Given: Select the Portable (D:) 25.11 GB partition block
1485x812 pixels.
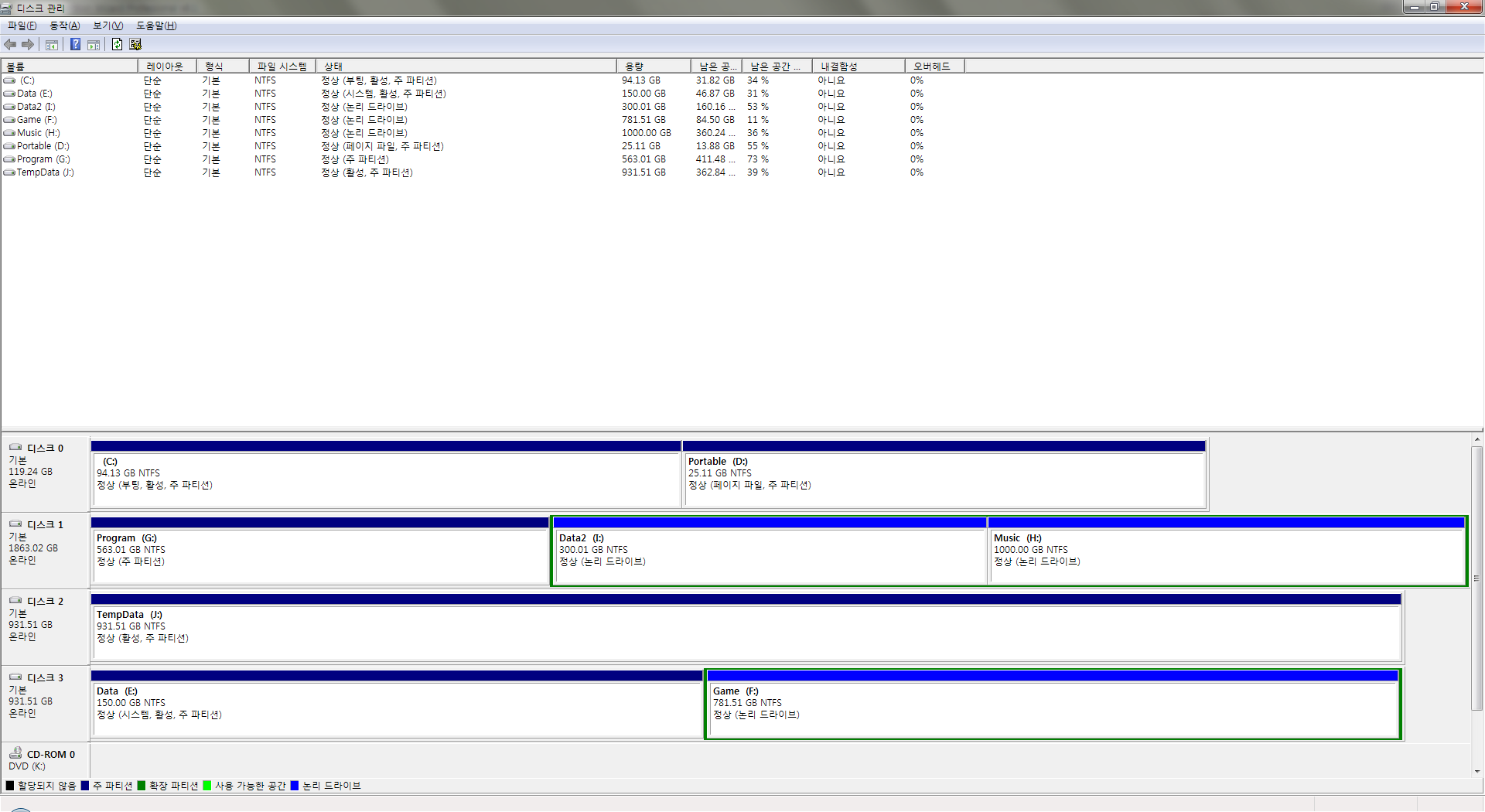Looking at the screenshot, I should pos(944,474).
